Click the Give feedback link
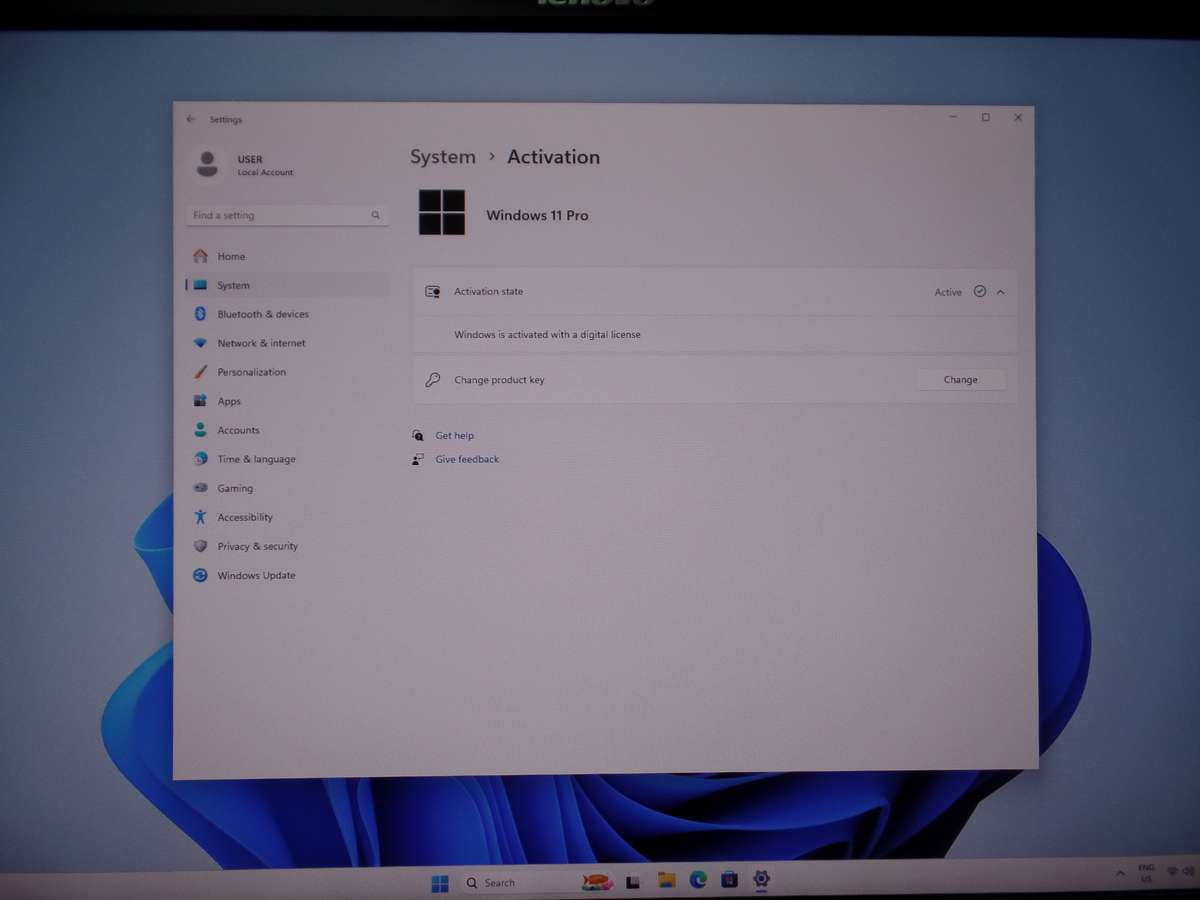This screenshot has height=900, width=1200. (466, 459)
